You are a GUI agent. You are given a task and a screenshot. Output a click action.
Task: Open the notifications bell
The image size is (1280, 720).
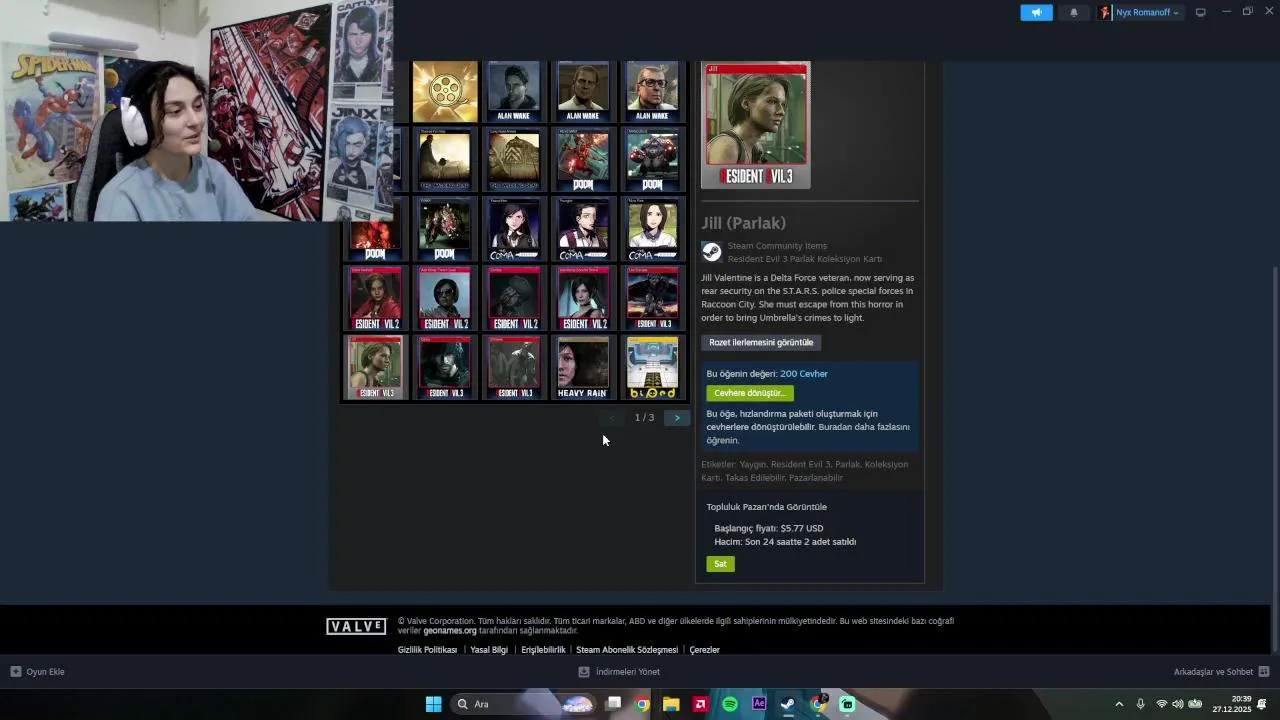click(1074, 12)
